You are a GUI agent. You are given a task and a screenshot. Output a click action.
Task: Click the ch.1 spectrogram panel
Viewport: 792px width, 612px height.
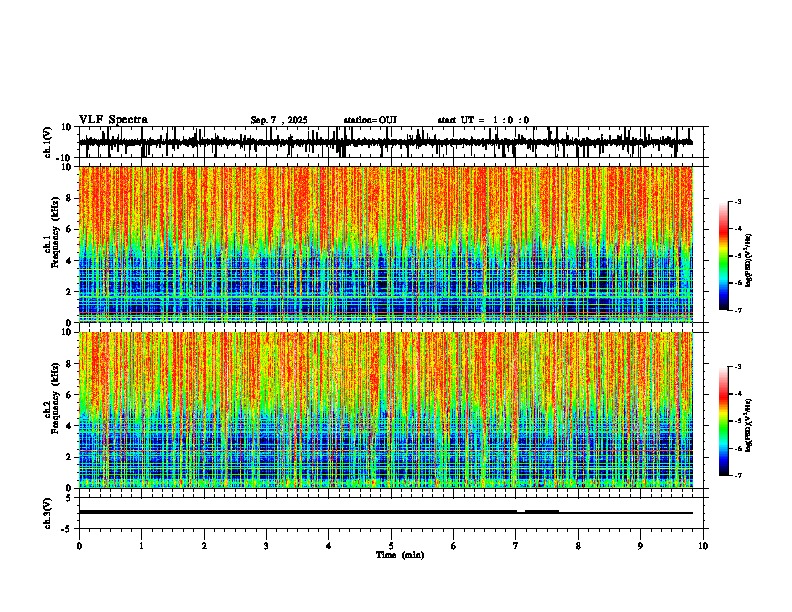[386, 244]
